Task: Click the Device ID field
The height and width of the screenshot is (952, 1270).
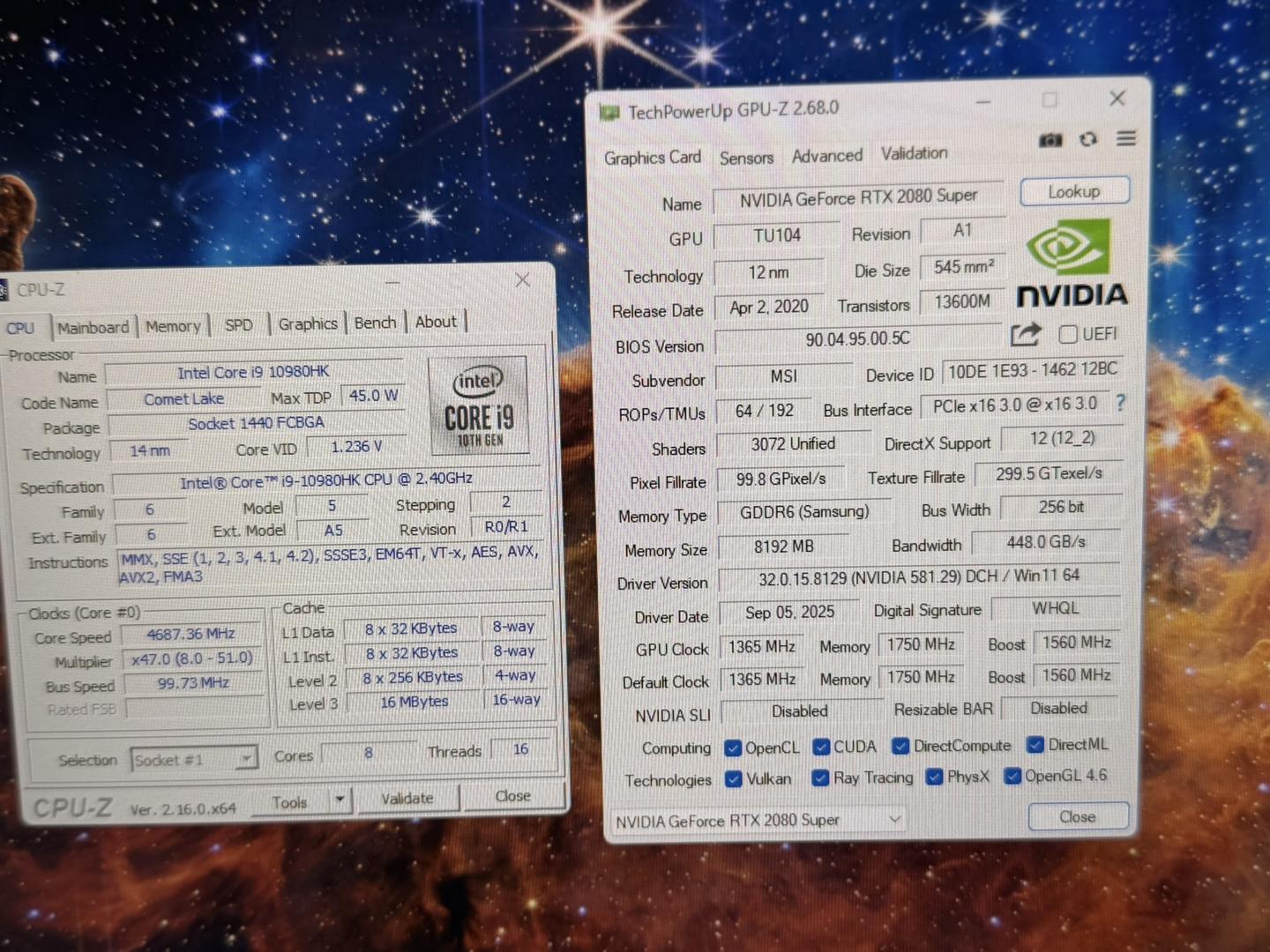Action: (x=1033, y=371)
